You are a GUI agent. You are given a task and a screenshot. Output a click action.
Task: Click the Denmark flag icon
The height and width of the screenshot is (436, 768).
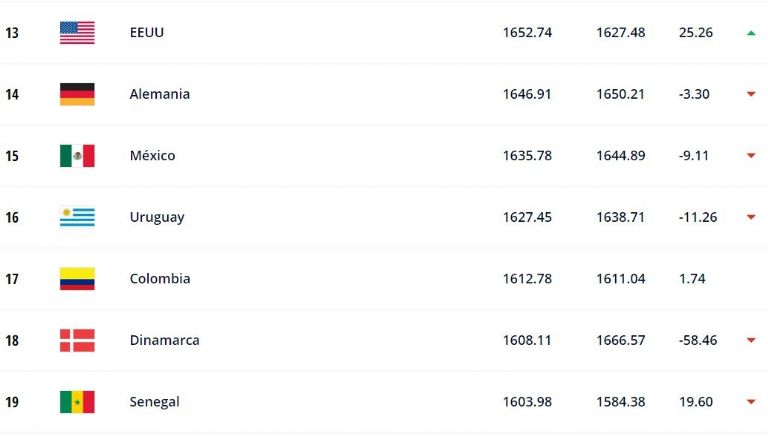[77, 340]
